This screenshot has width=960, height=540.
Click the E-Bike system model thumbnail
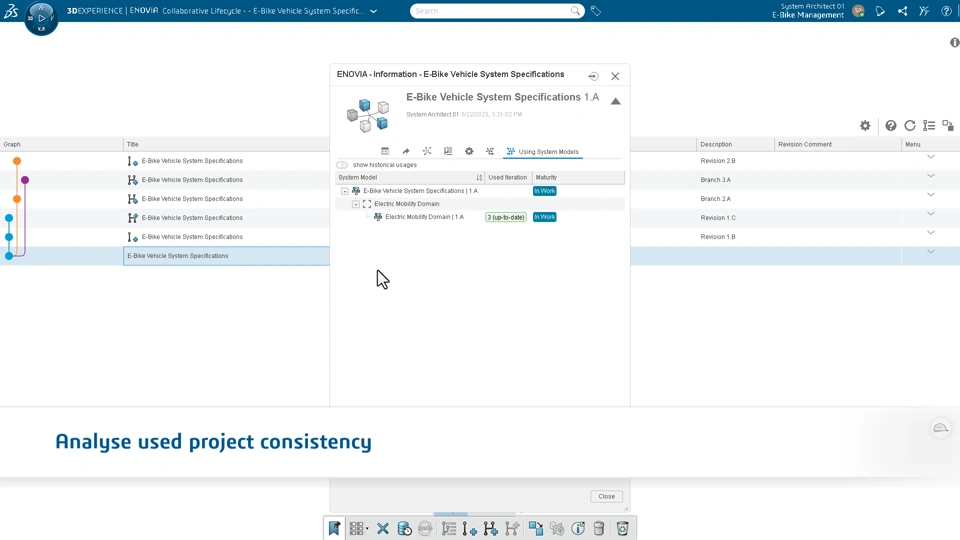(x=367, y=115)
